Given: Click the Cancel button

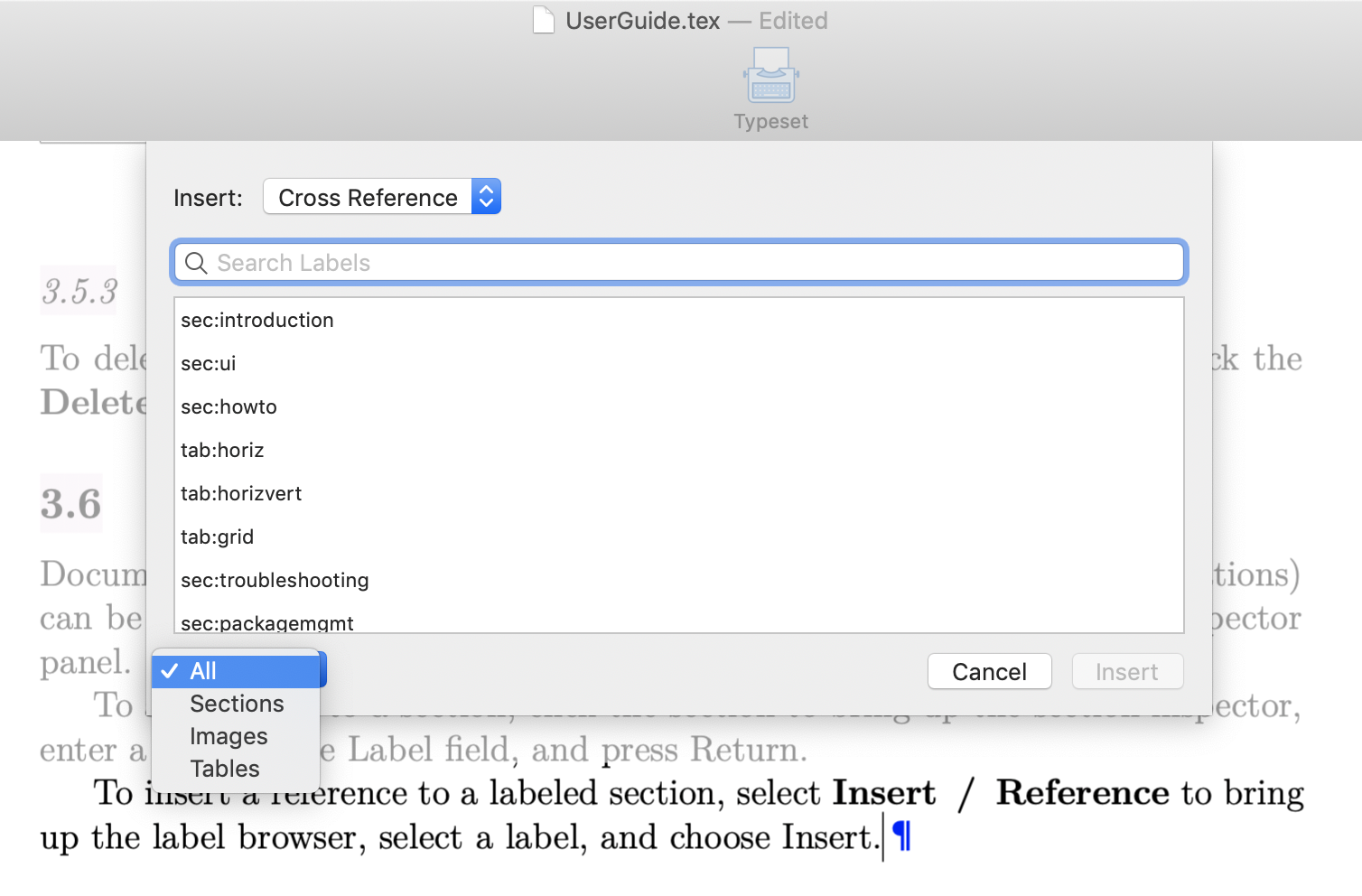Looking at the screenshot, I should (989, 671).
